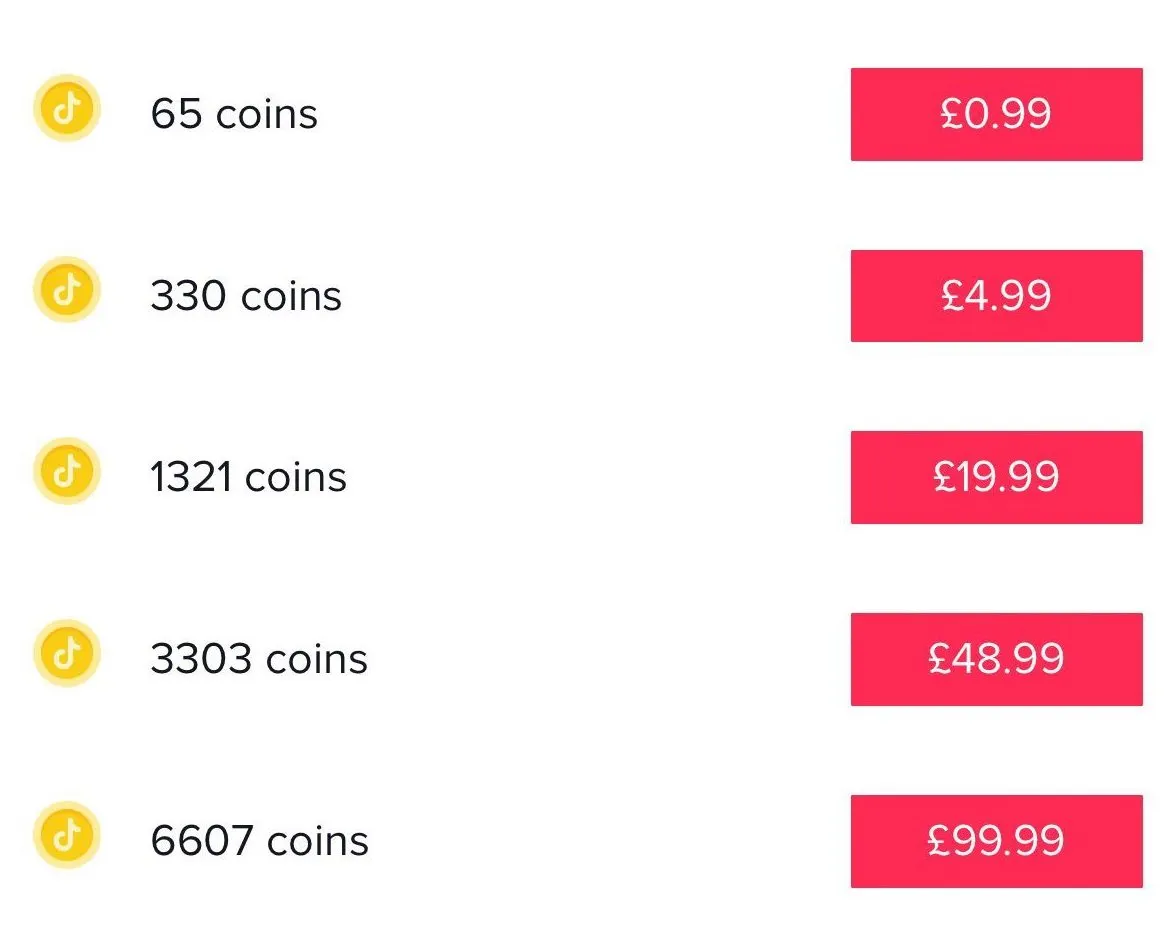This screenshot has width=1174, height=949.
Task: Tap the "6607 coins" text
Action: (260, 841)
